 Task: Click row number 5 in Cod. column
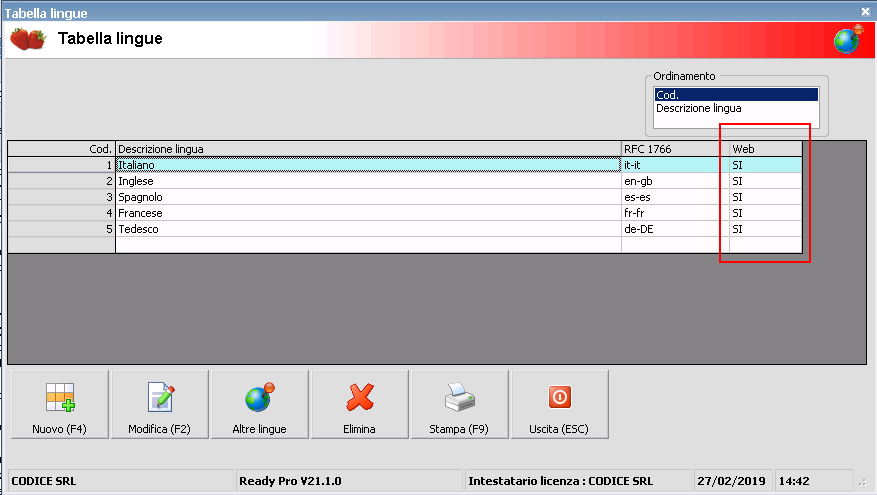pos(62,229)
